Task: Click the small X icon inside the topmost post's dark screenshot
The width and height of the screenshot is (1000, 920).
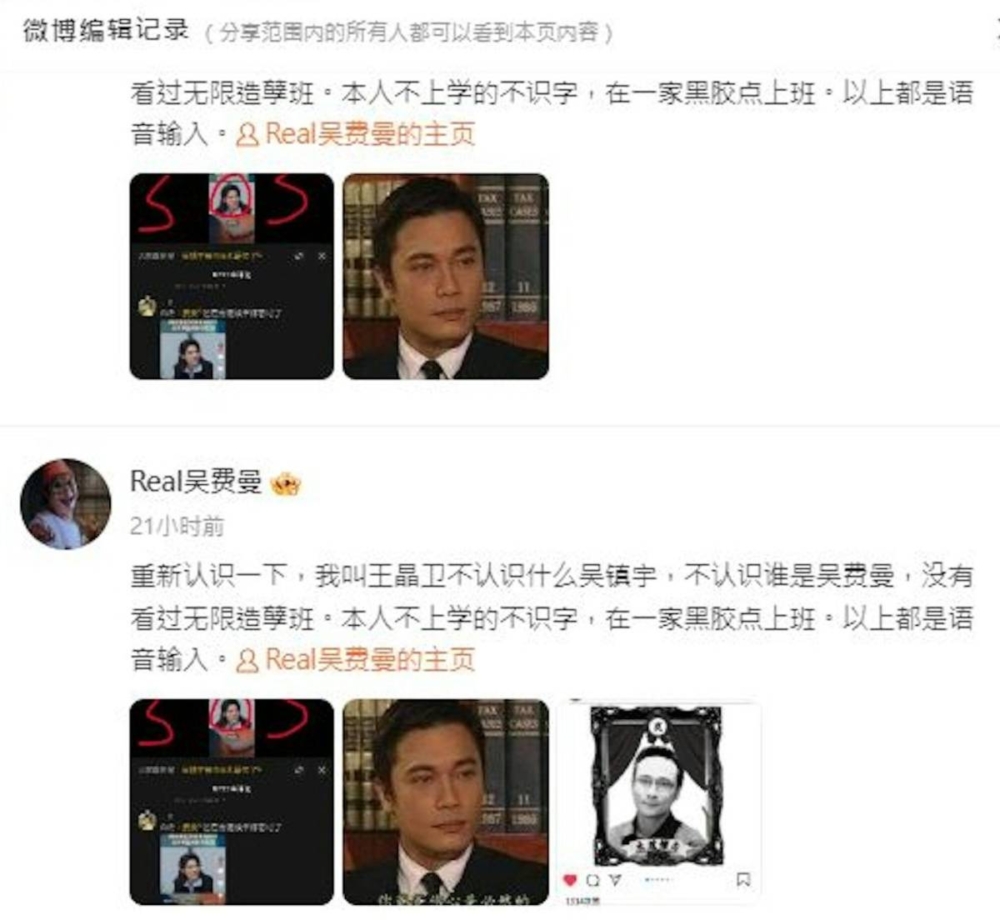Action: [x=322, y=256]
